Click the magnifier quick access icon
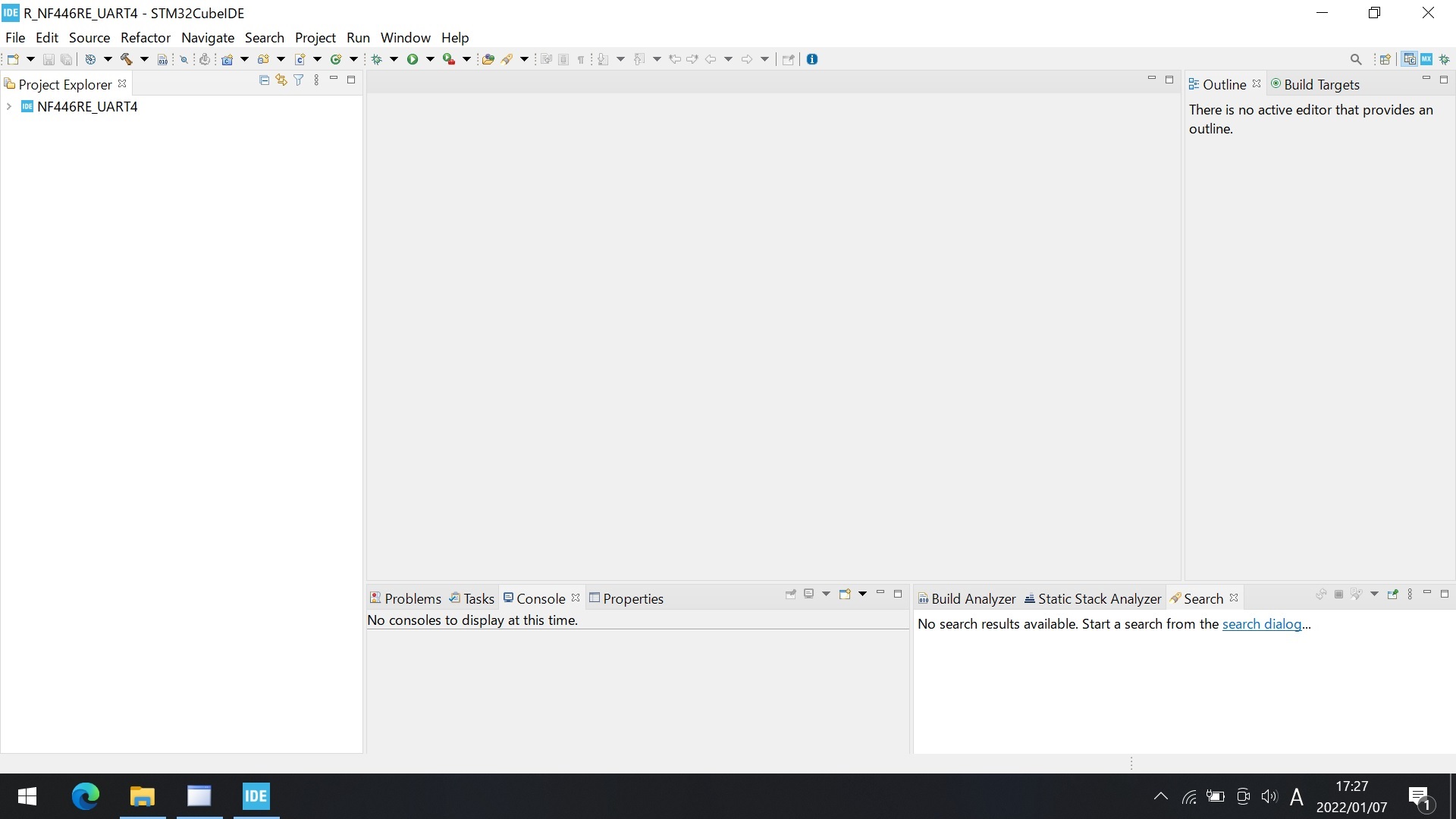Screen dimensions: 1456x819 [1356, 59]
